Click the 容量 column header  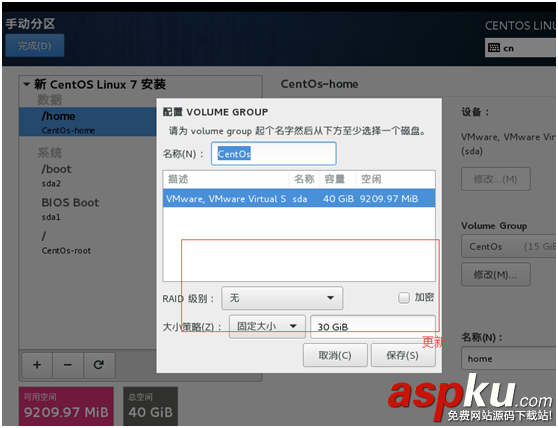point(338,179)
